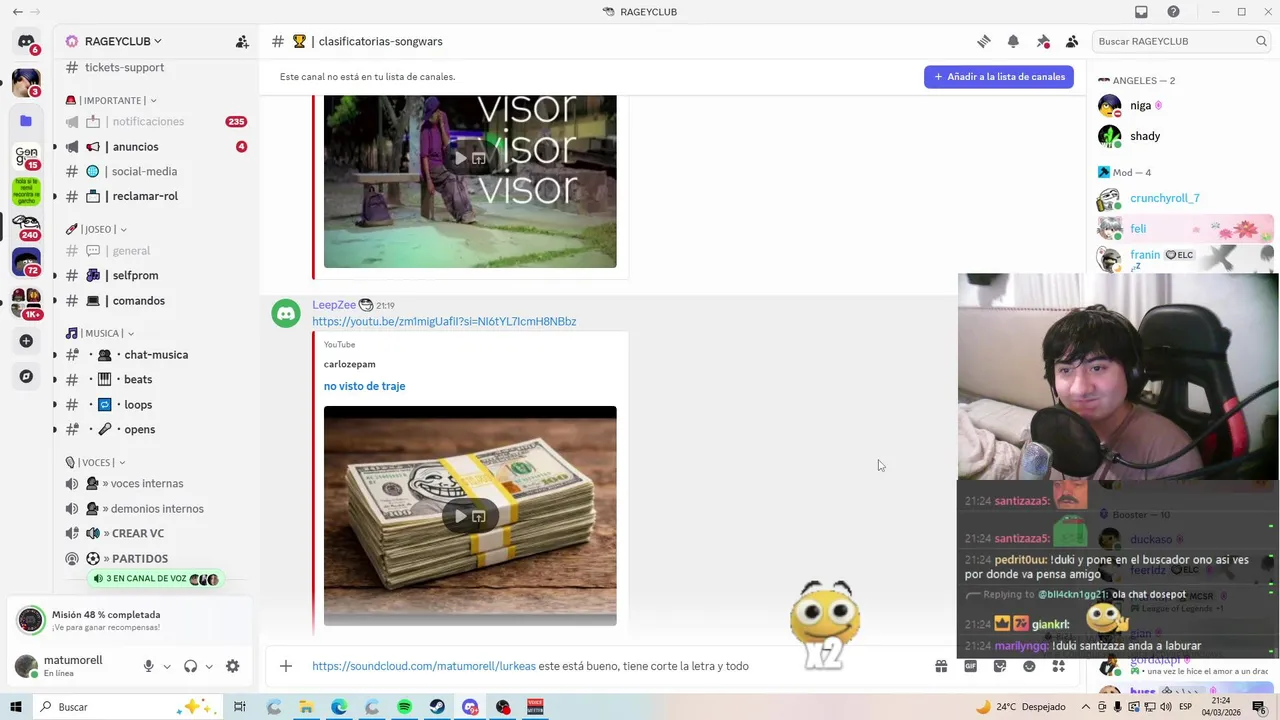Click Añadir a la lista de canales

999,77
